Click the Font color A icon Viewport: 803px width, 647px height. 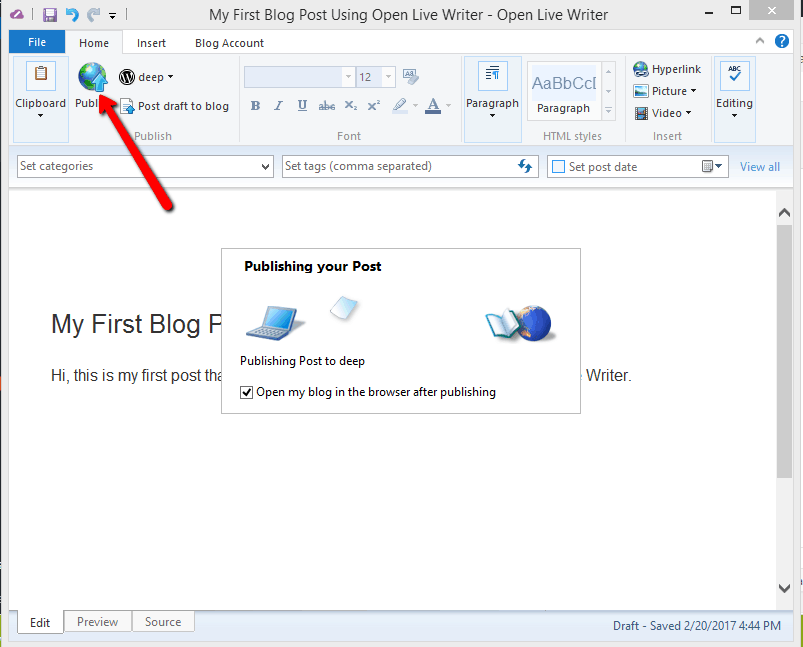pos(433,106)
